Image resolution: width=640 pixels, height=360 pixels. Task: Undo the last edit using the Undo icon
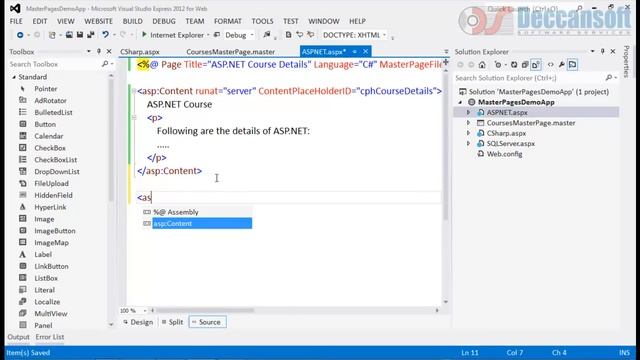pyautogui.click(x=105, y=35)
